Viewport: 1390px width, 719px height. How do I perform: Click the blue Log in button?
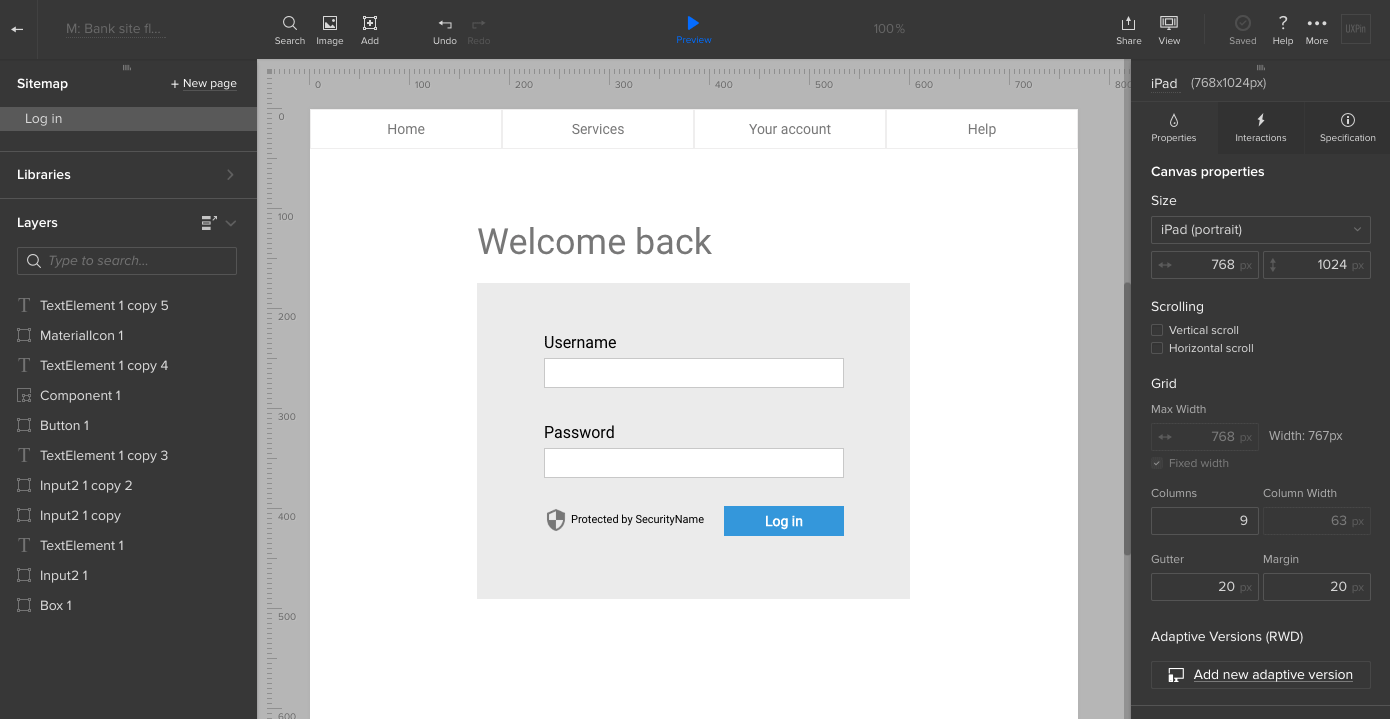click(x=784, y=521)
